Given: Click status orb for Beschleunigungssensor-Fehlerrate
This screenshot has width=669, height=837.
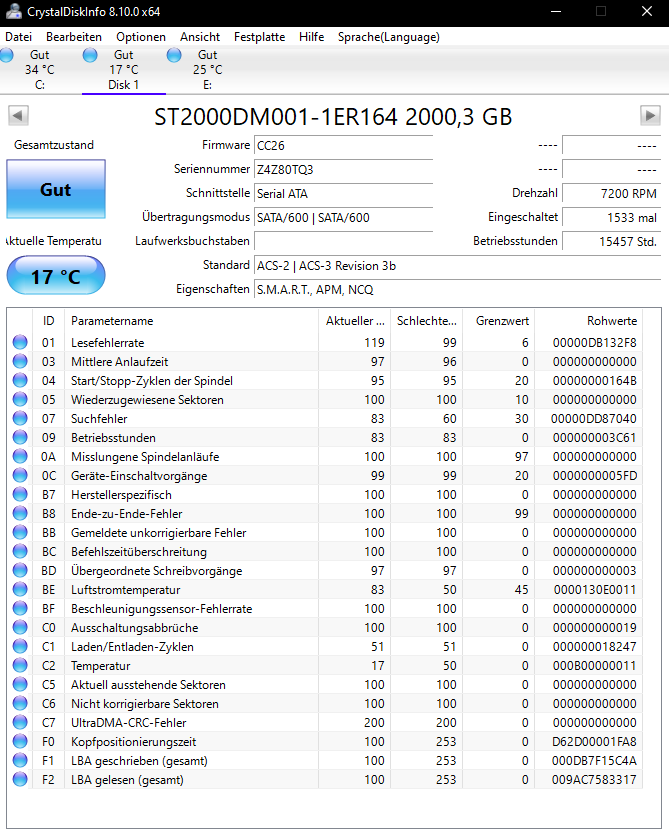Looking at the screenshot, I should point(20,608).
